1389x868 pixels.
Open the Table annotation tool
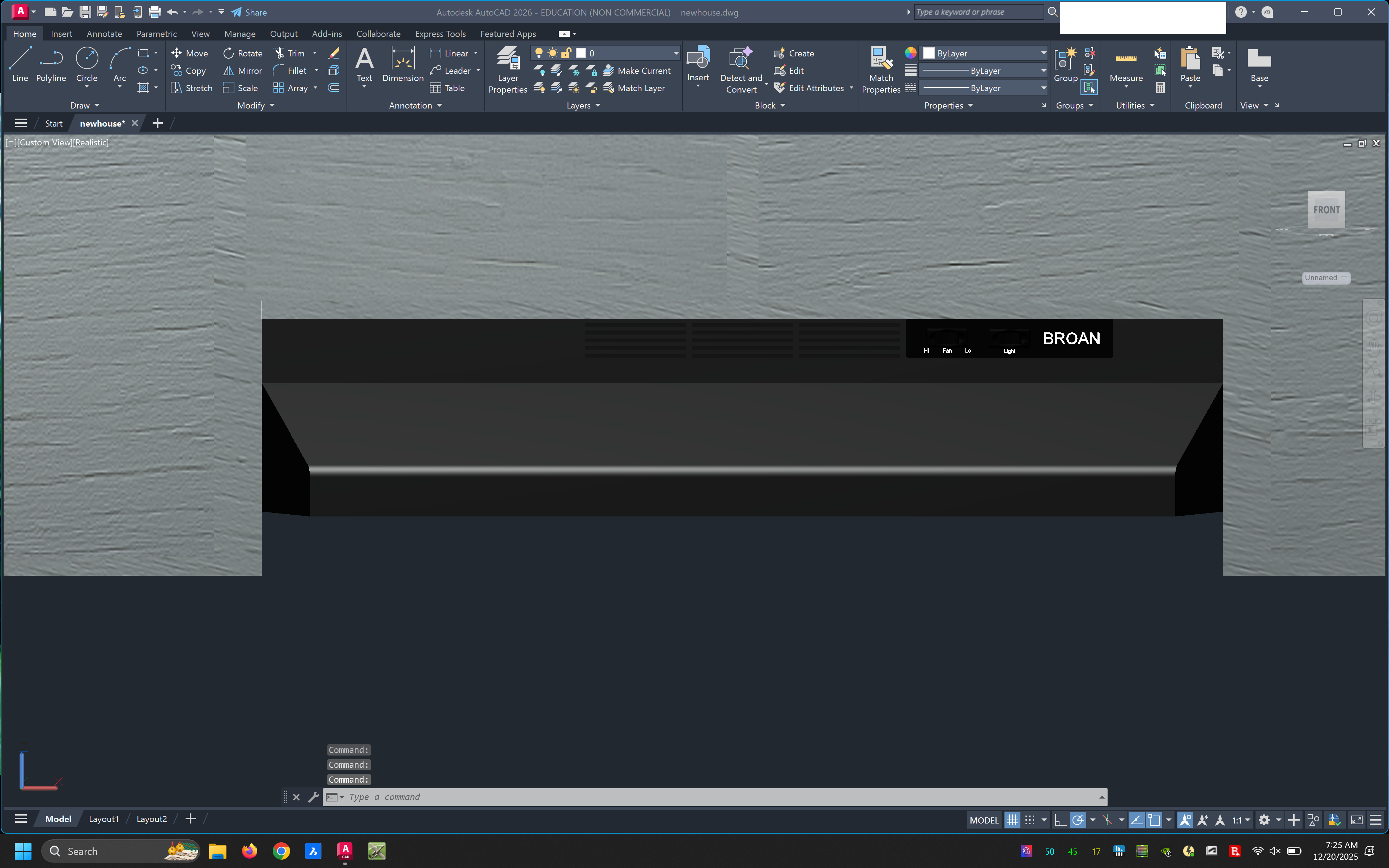tap(447, 88)
